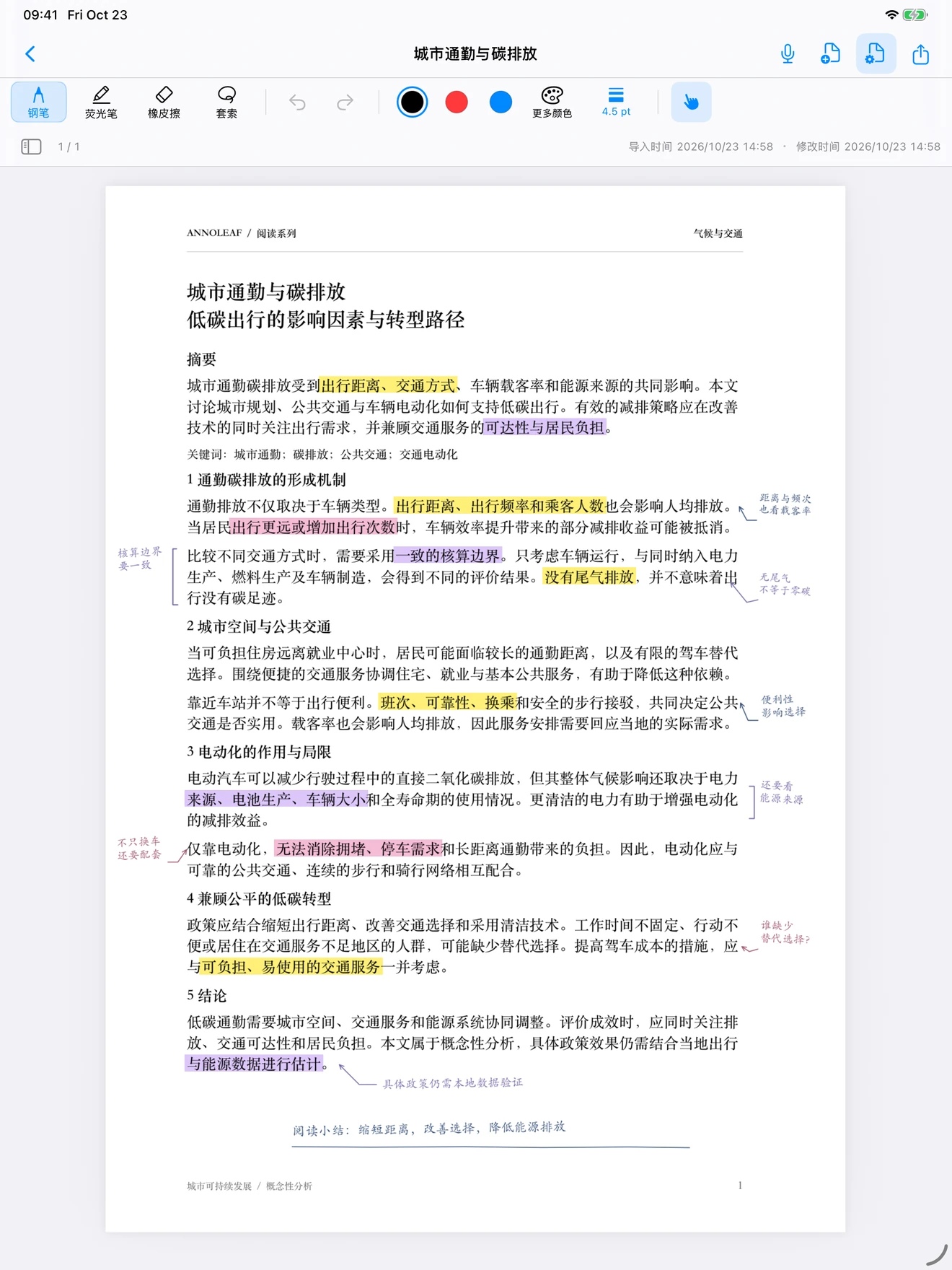Add a new page with plus icon
This screenshot has width=952, height=1270.
coord(831,53)
